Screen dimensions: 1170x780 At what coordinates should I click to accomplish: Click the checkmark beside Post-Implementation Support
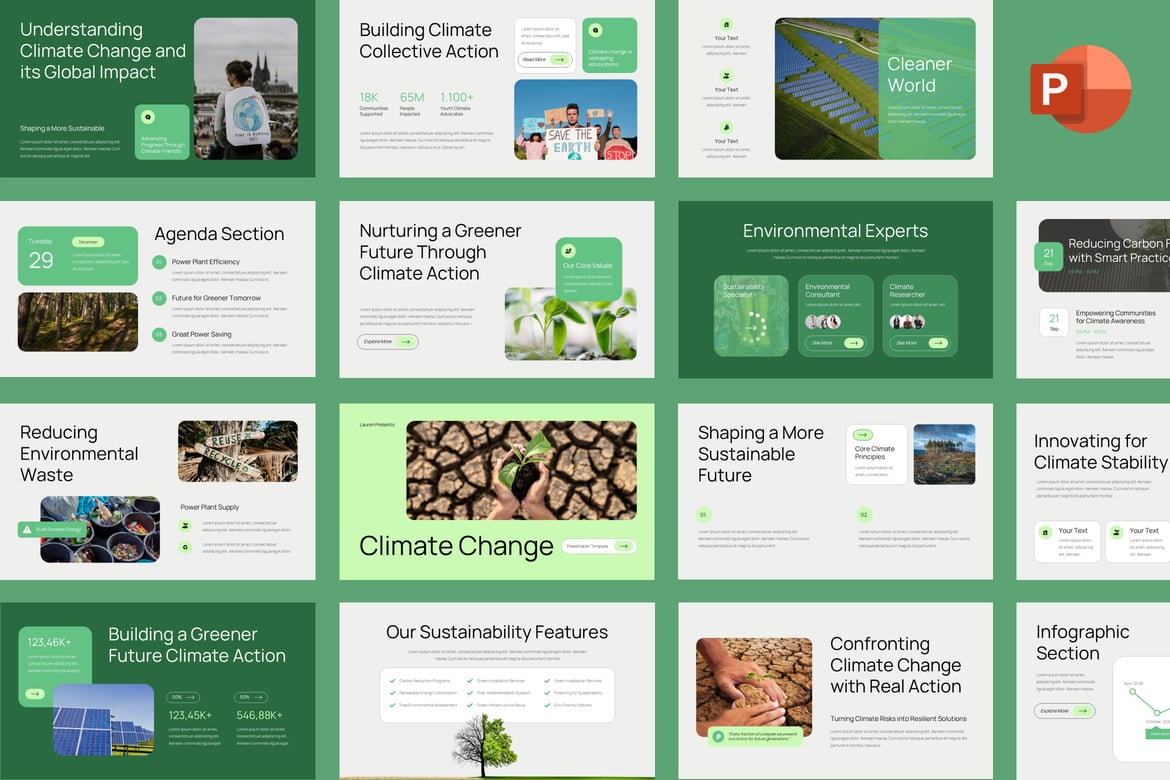(x=470, y=693)
